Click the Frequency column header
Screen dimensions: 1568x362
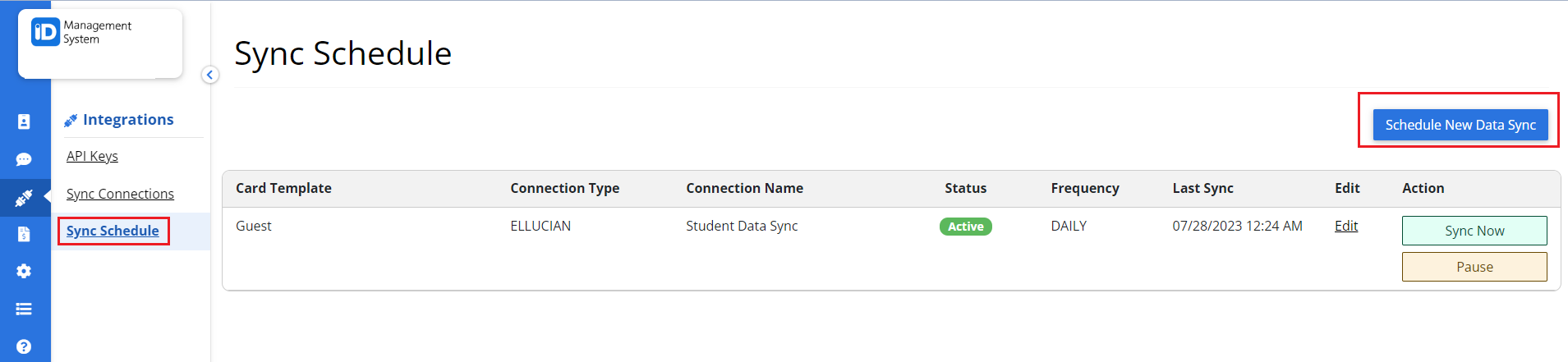(1085, 188)
